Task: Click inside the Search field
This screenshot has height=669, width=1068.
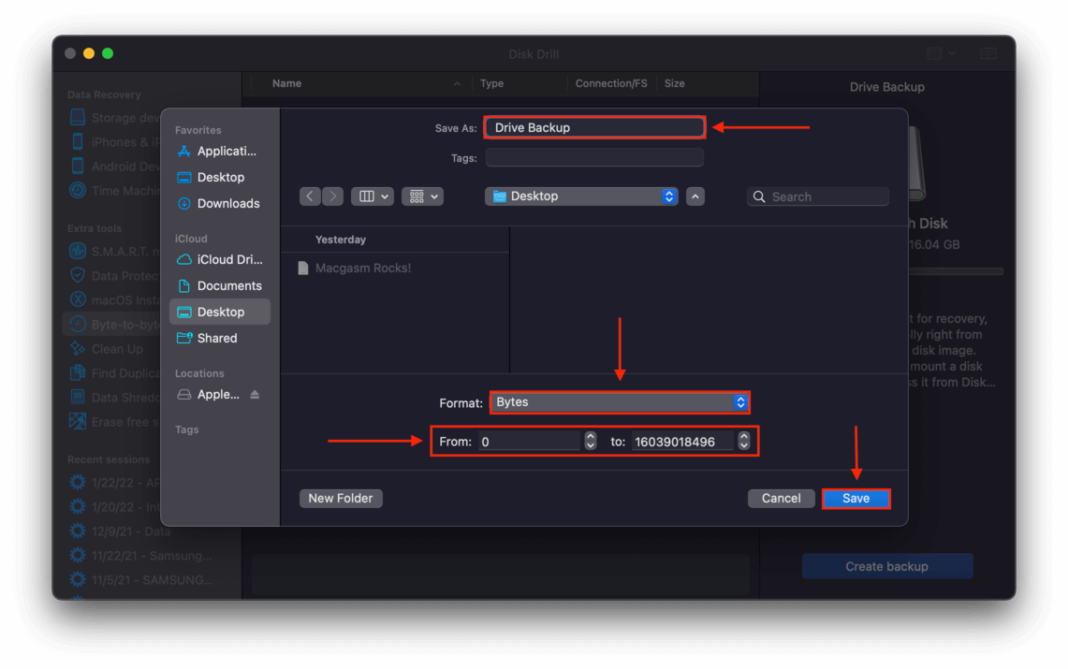Action: tap(818, 196)
